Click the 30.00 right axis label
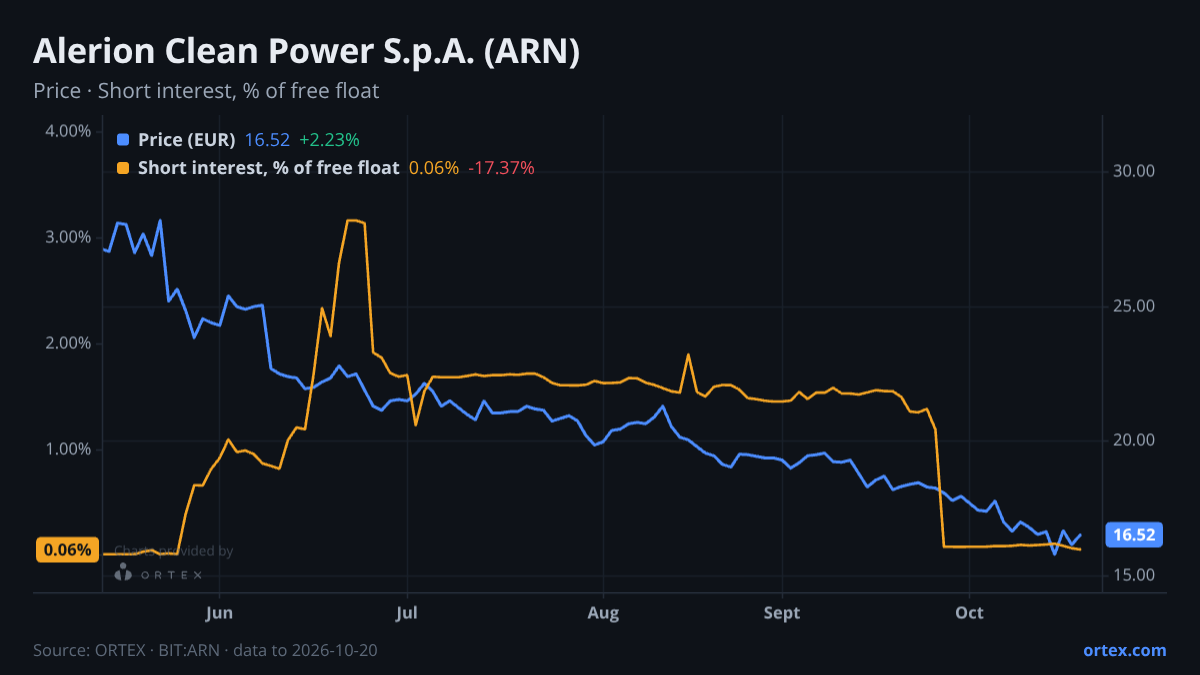 (x=1134, y=171)
